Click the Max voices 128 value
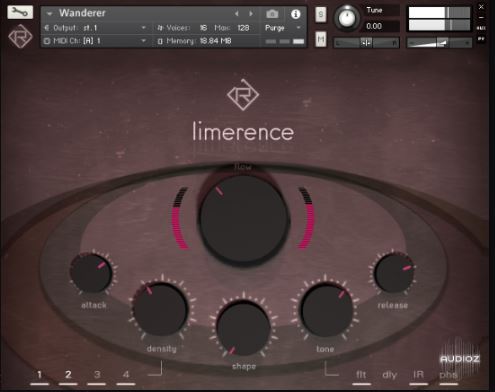 coord(243,28)
